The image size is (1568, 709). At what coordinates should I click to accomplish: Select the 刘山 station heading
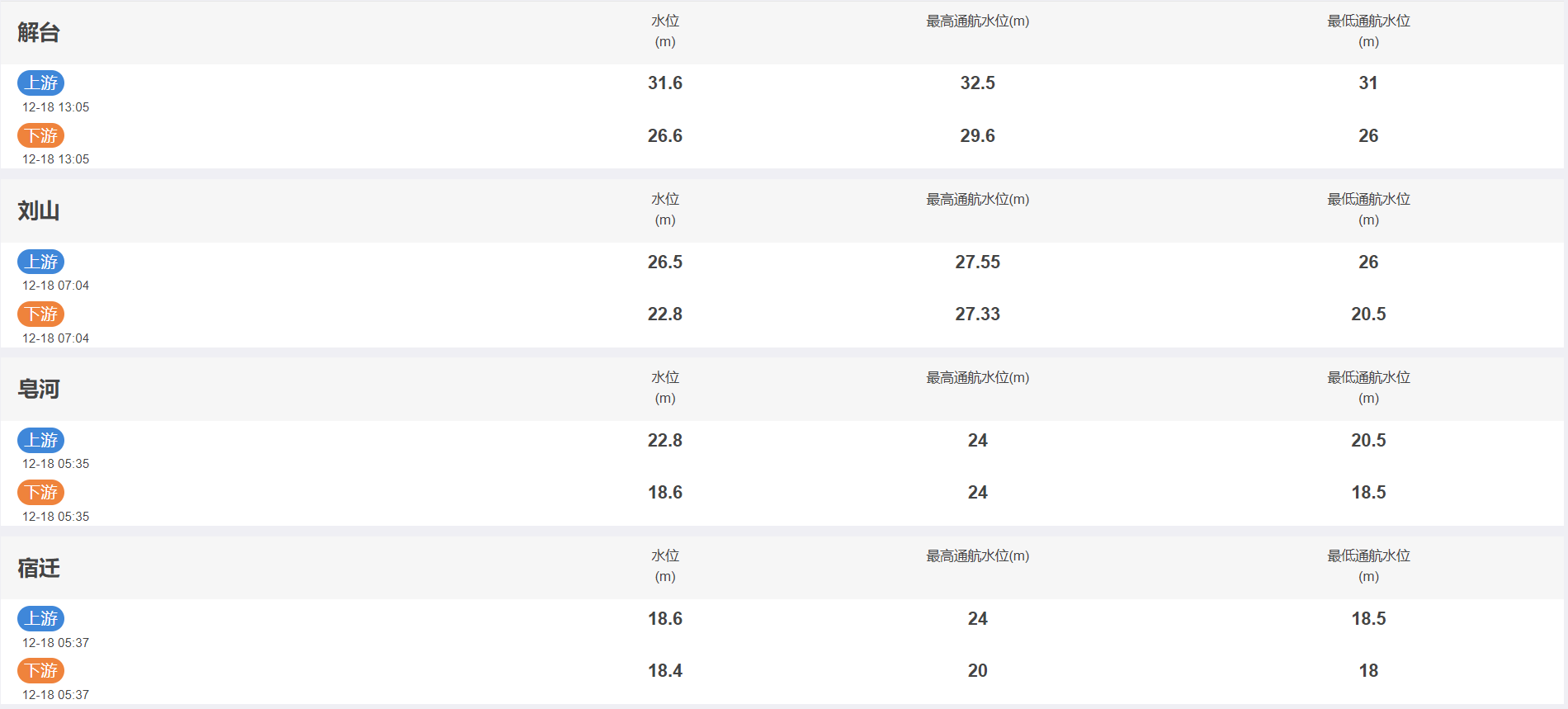pos(39,210)
